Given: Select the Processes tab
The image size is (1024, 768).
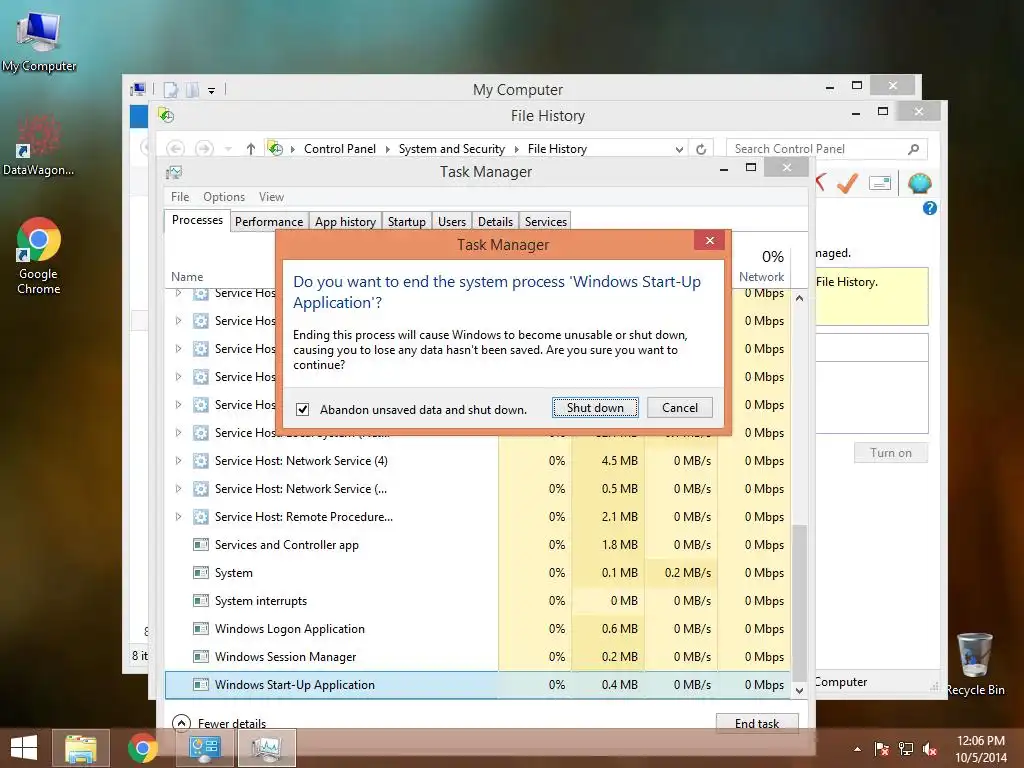Looking at the screenshot, I should pyautogui.click(x=197, y=220).
